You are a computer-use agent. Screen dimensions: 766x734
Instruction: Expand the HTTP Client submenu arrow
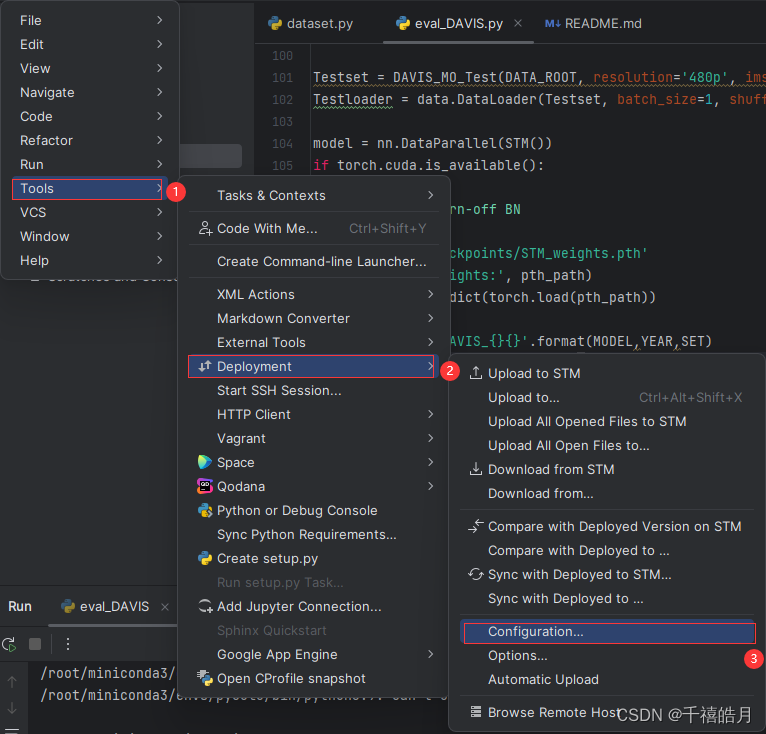point(430,414)
